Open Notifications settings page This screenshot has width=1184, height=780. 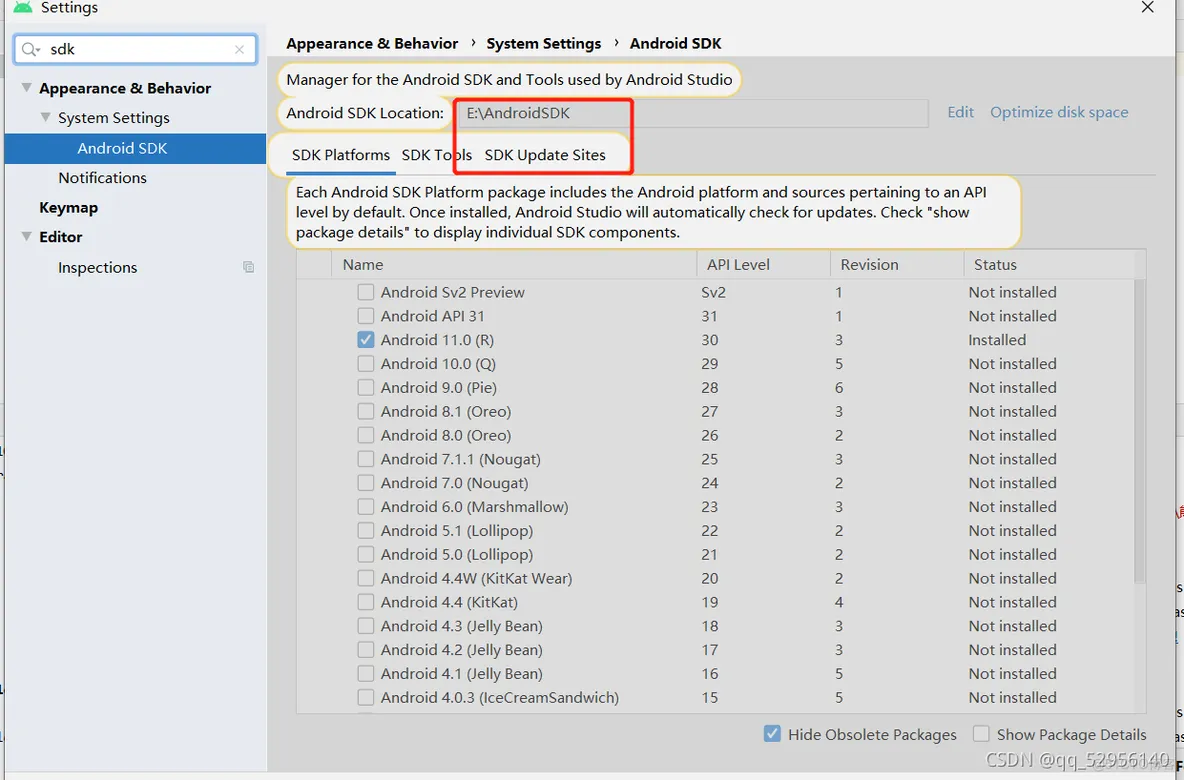tap(103, 177)
